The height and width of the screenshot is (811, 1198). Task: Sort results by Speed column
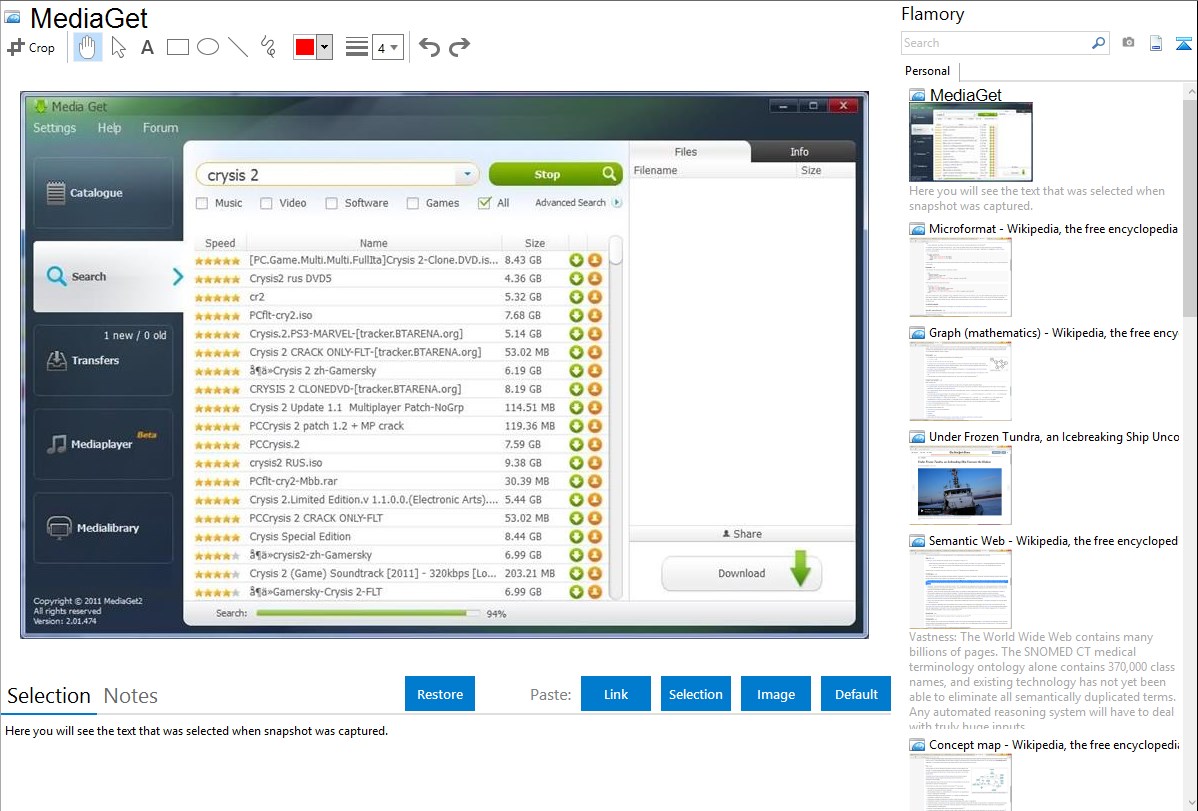coord(220,243)
